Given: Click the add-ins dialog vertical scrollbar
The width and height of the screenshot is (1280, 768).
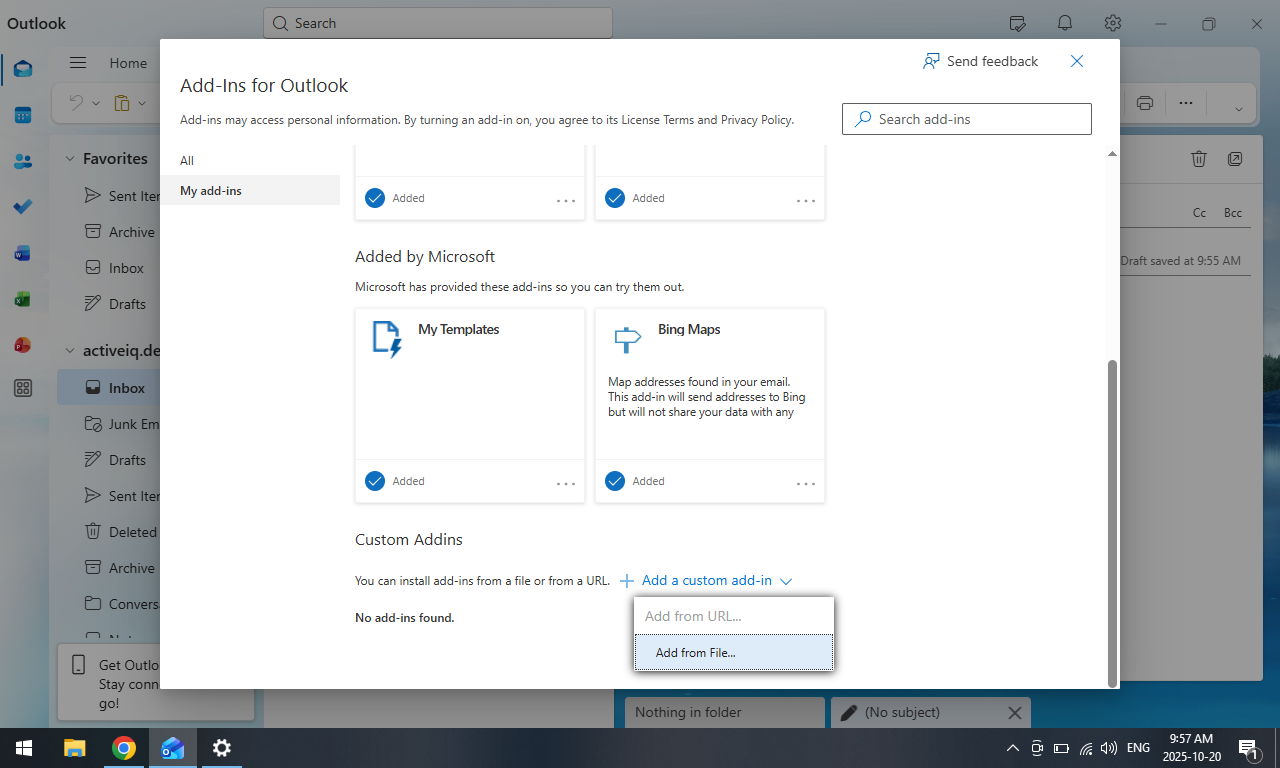Looking at the screenshot, I should tap(1112, 520).
